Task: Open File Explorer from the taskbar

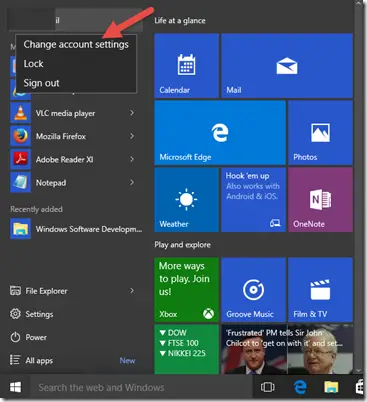Action: point(331,387)
